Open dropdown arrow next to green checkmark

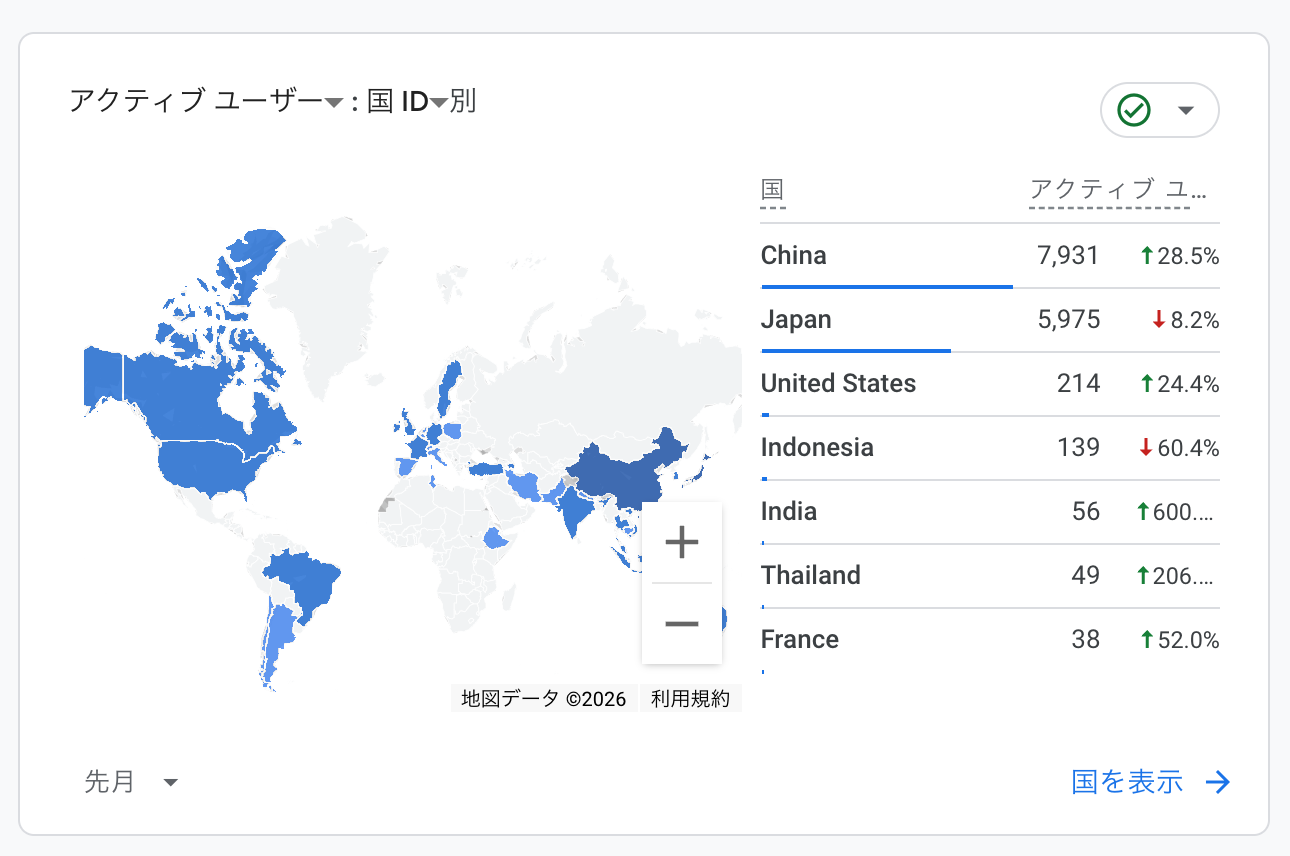[x=1186, y=110]
